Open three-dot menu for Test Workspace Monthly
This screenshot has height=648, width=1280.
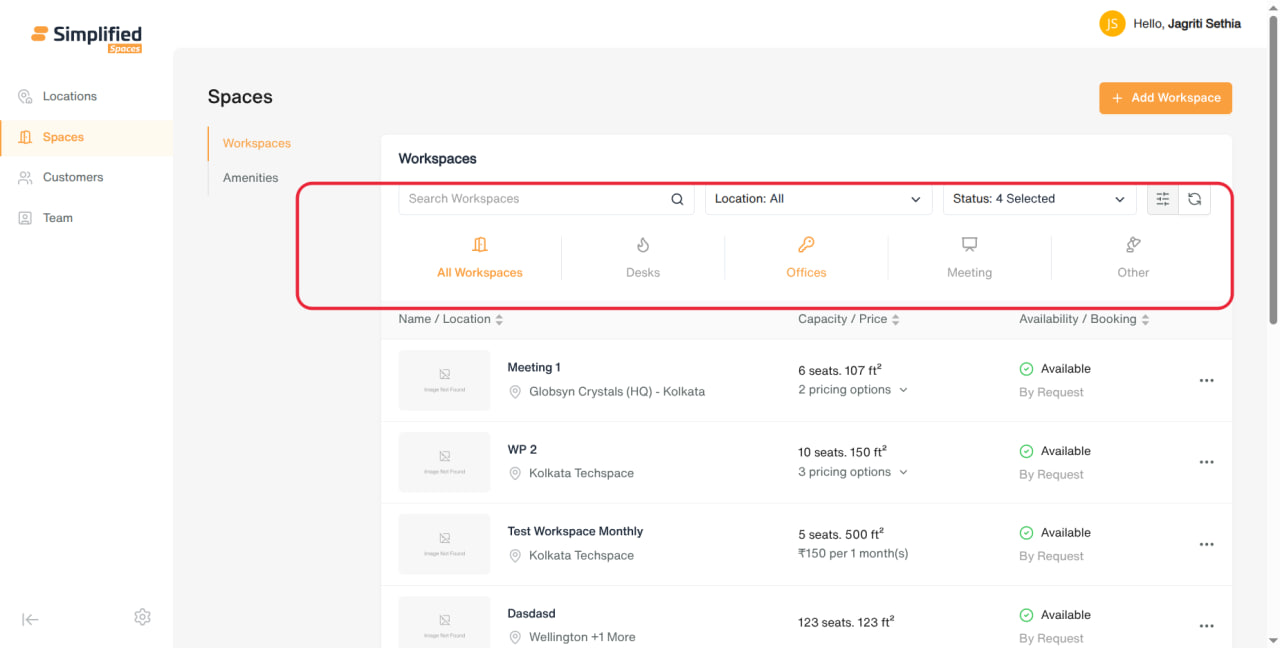coord(1207,545)
